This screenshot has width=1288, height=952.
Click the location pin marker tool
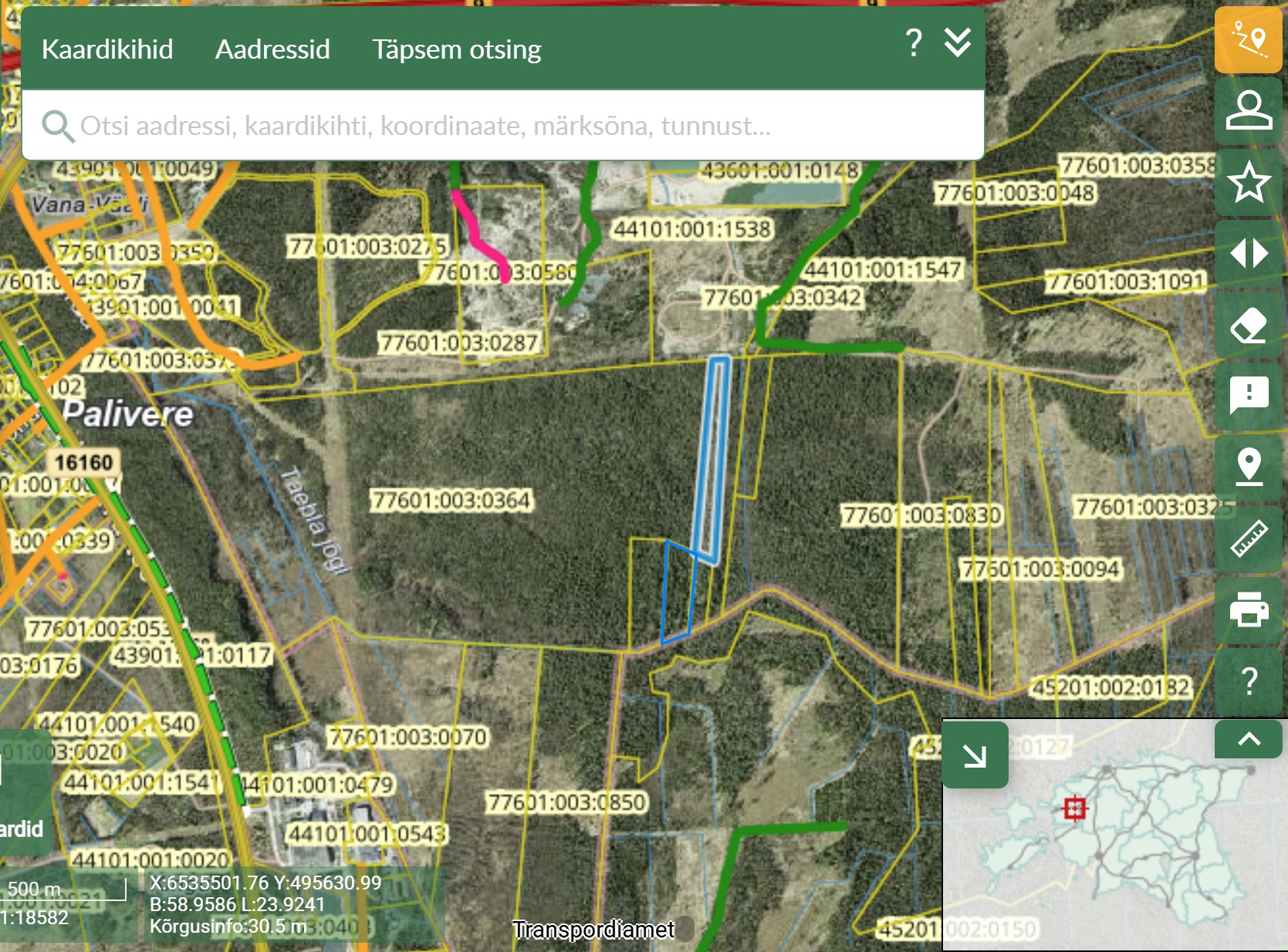[1248, 467]
